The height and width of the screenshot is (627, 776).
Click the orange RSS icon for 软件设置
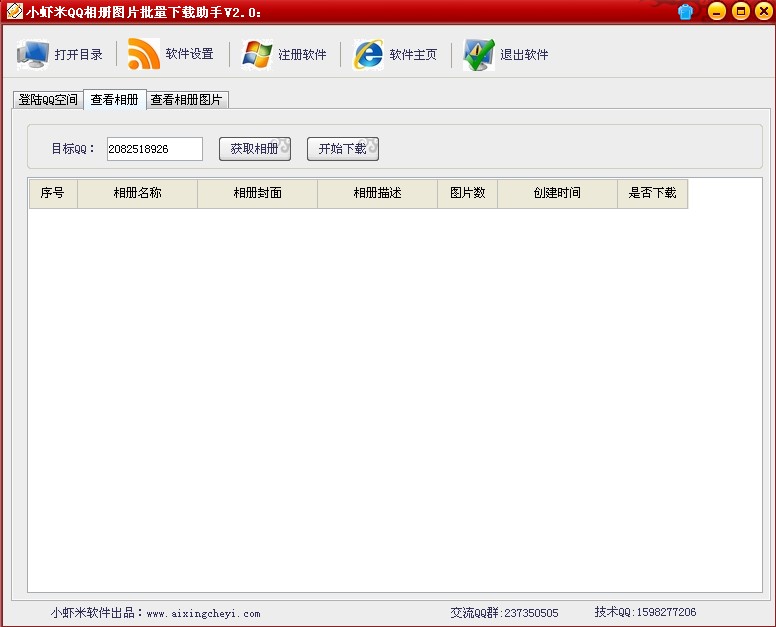tap(144, 54)
